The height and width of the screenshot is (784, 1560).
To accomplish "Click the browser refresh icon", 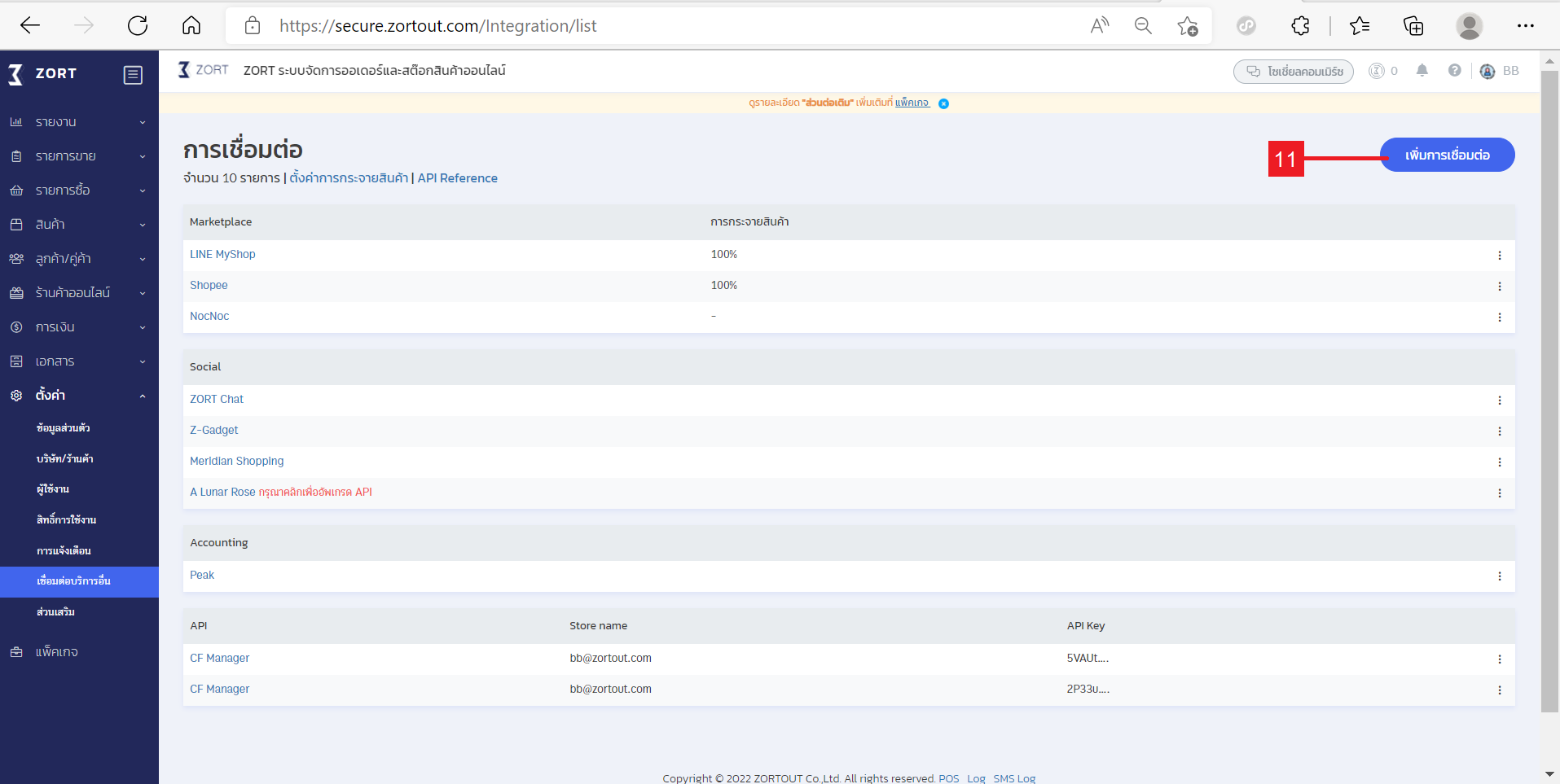I will (138, 25).
